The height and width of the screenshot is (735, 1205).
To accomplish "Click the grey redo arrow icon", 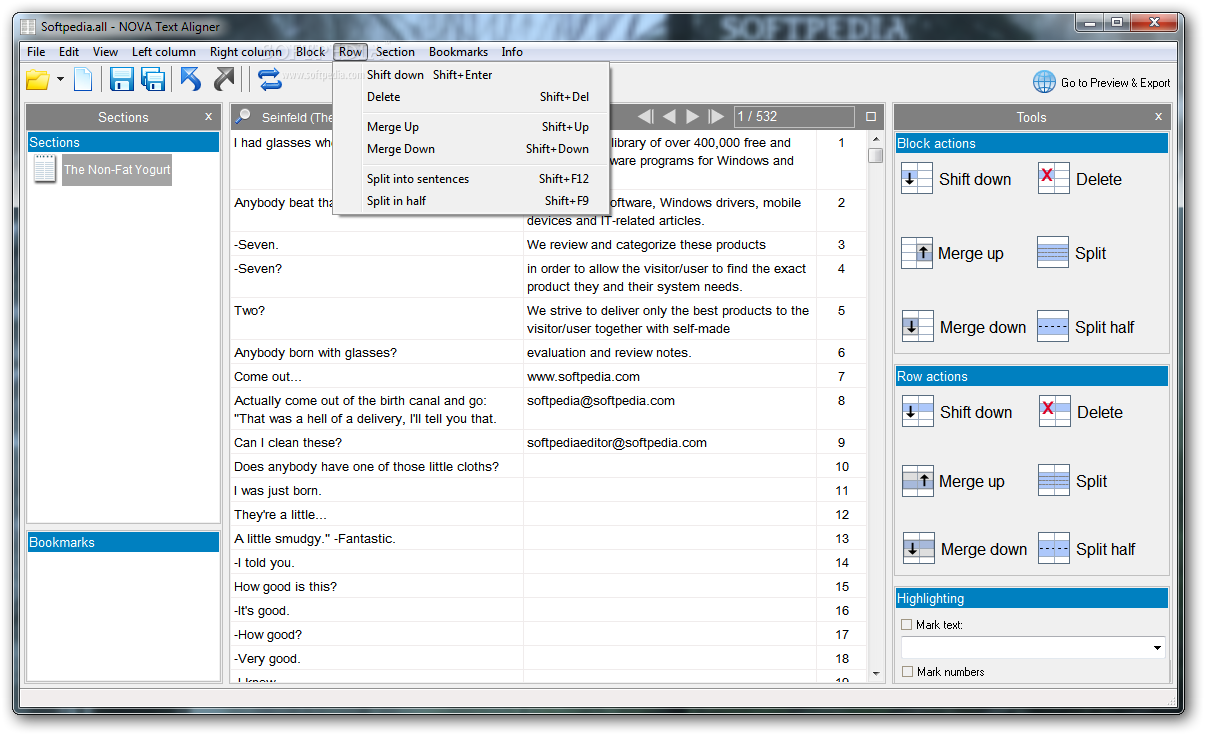I will pyautogui.click(x=224, y=80).
